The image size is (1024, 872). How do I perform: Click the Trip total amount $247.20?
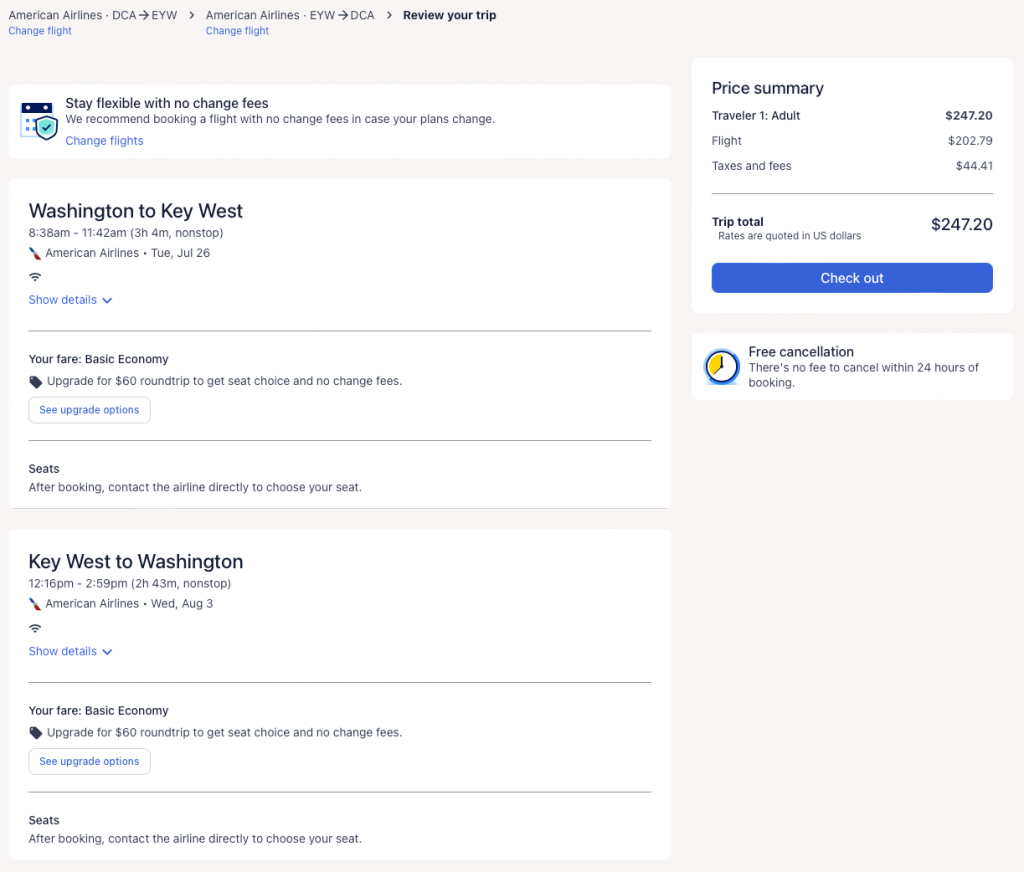961,225
